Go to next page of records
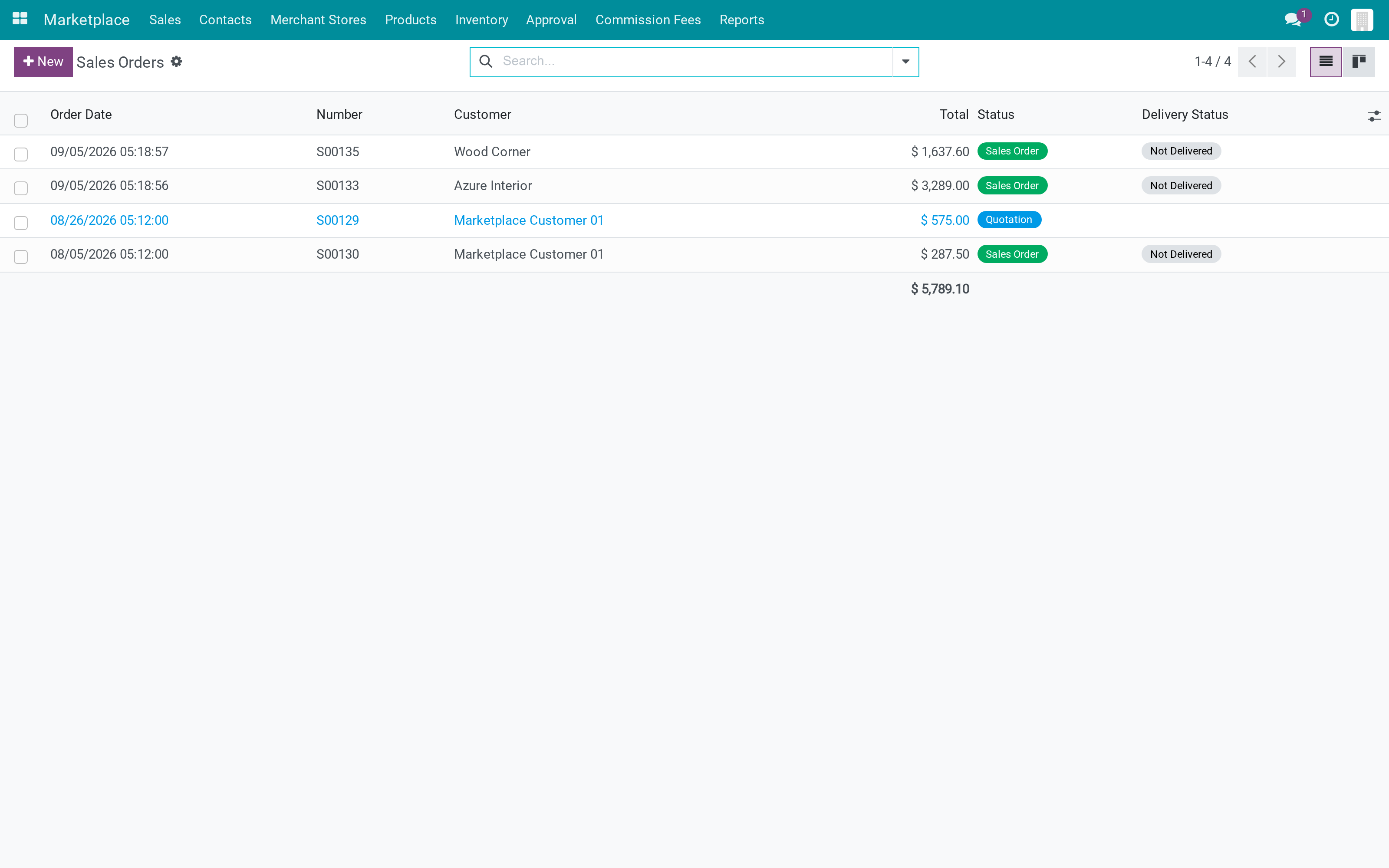This screenshot has height=868, width=1389. (x=1282, y=62)
